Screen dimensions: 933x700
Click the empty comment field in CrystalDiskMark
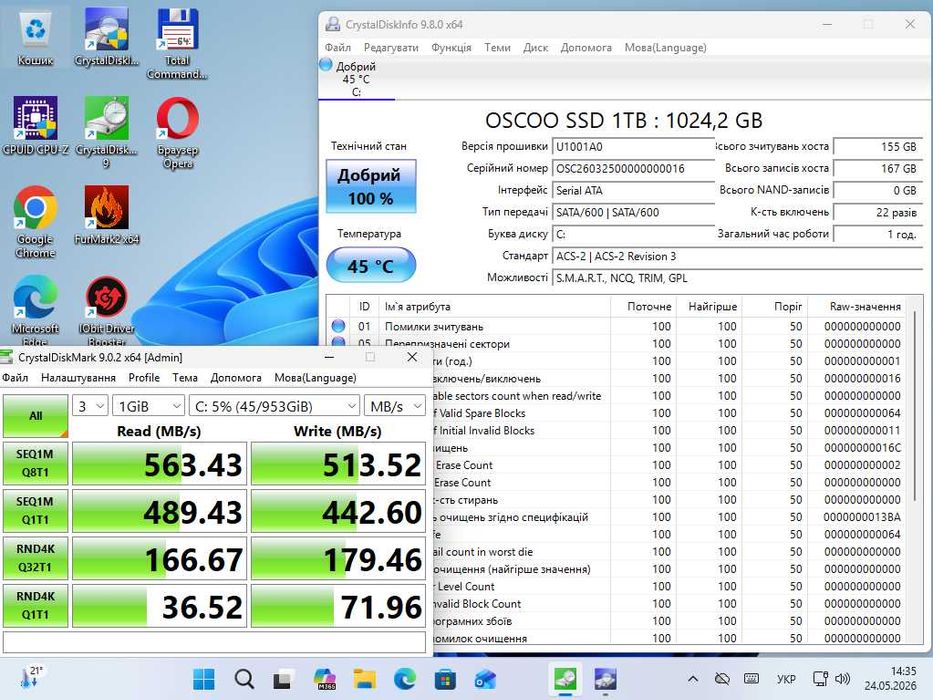click(214, 642)
